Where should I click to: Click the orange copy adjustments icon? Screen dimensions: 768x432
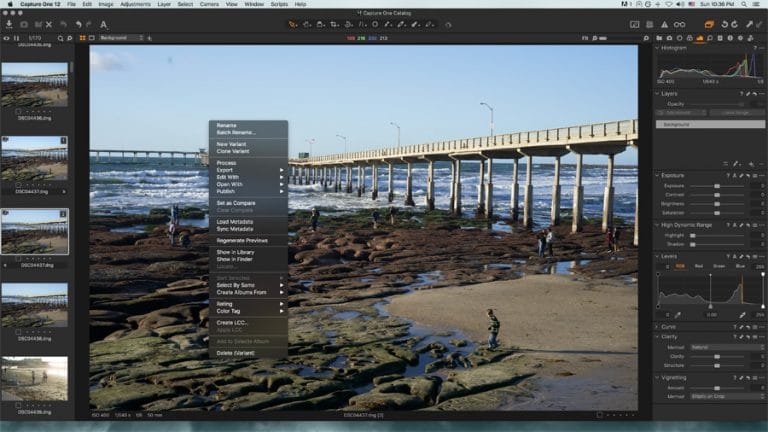pyautogui.click(x=709, y=24)
